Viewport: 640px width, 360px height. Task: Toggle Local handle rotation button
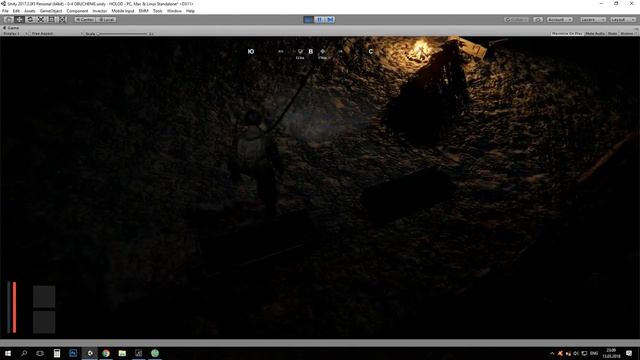106,20
